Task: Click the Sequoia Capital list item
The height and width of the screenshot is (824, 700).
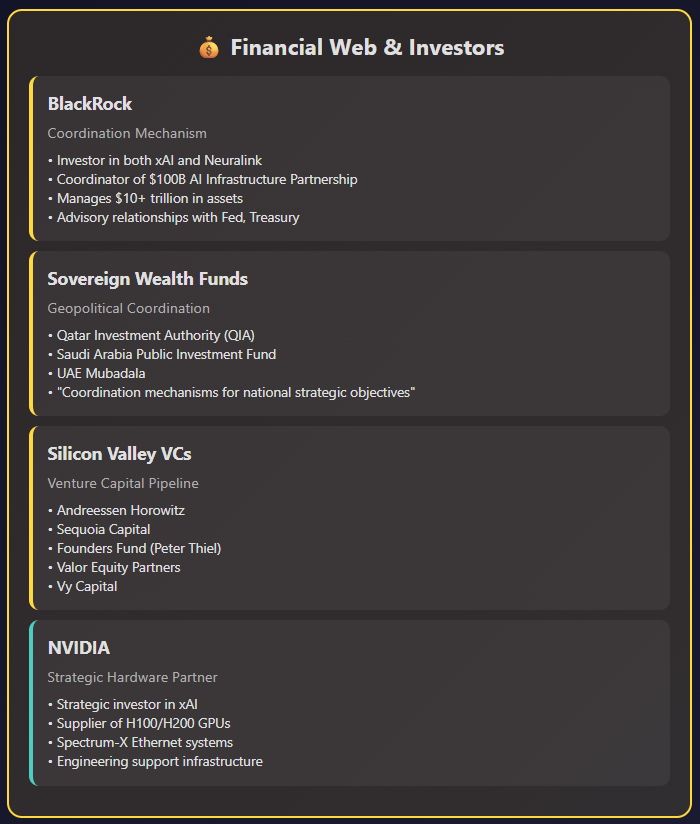Action: (103, 529)
